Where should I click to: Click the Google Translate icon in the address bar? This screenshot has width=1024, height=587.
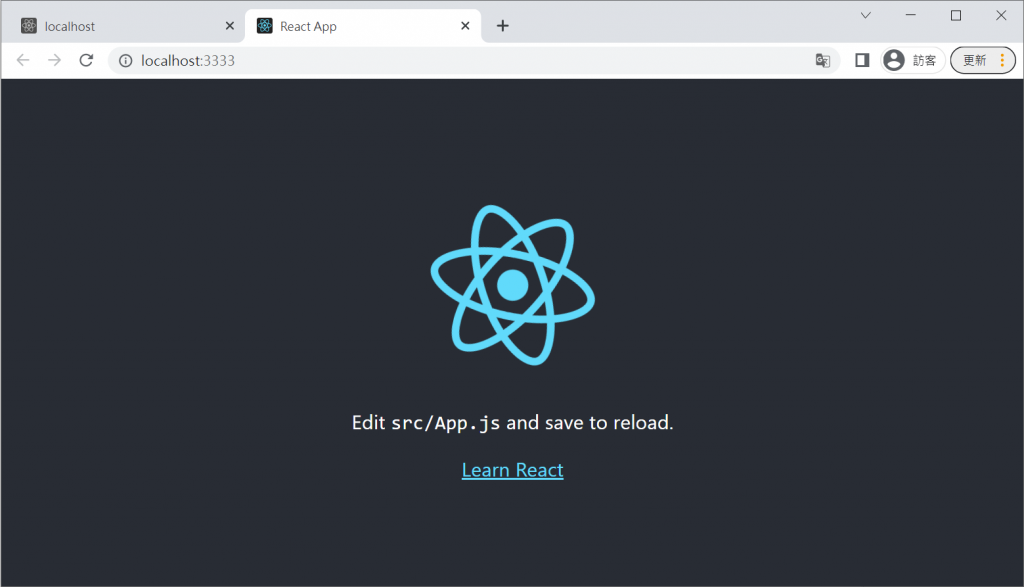pyautogui.click(x=823, y=60)
